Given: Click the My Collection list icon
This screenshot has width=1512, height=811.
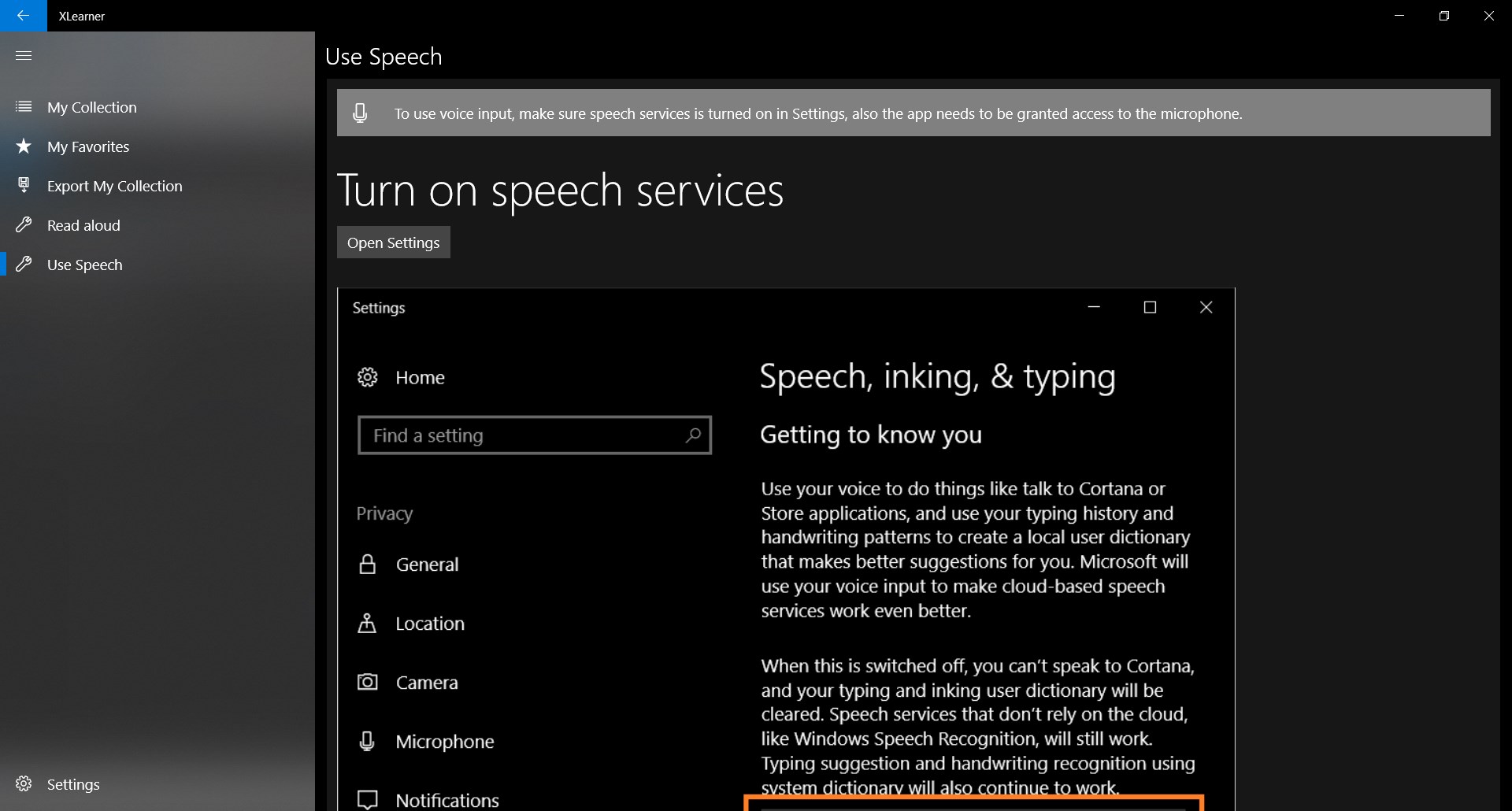Looking at the screenshot, I should click(x=24, y=107).
